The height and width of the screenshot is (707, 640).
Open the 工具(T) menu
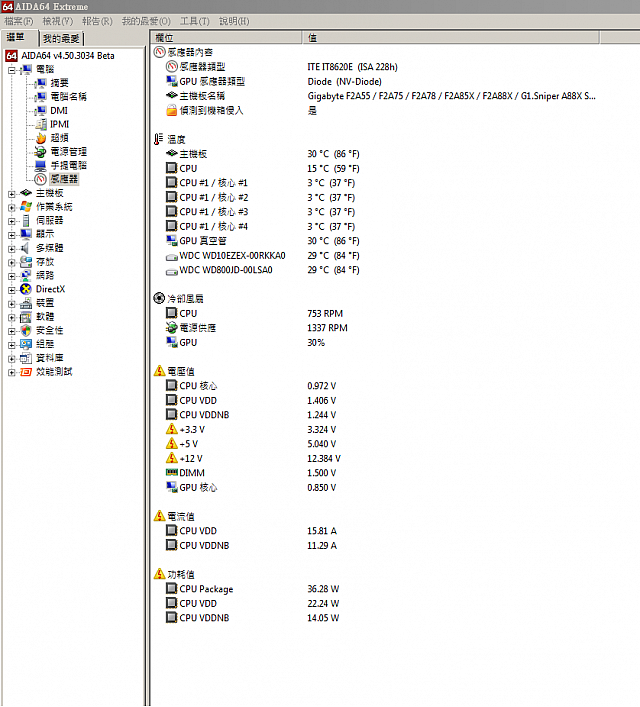pos(195,21)
